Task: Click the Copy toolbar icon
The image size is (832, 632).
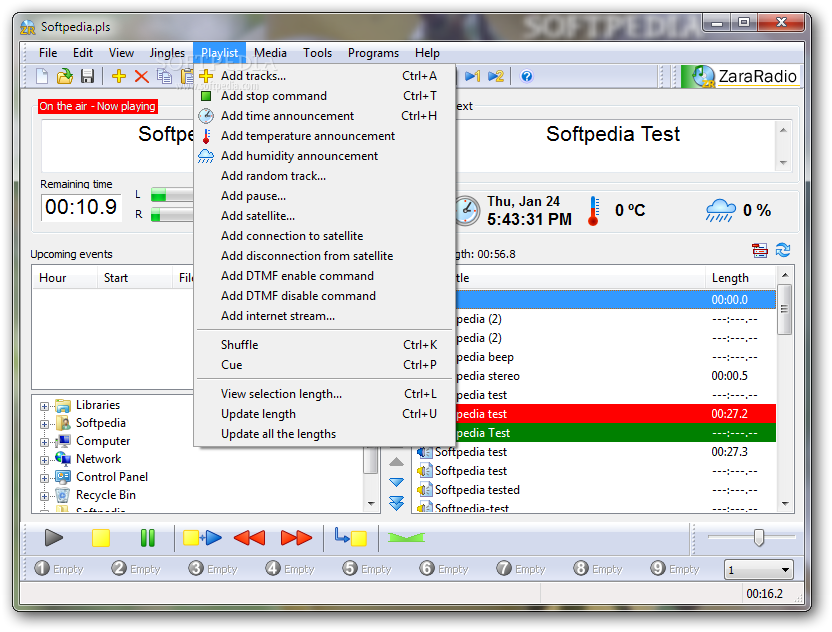Action: point(164,76)
